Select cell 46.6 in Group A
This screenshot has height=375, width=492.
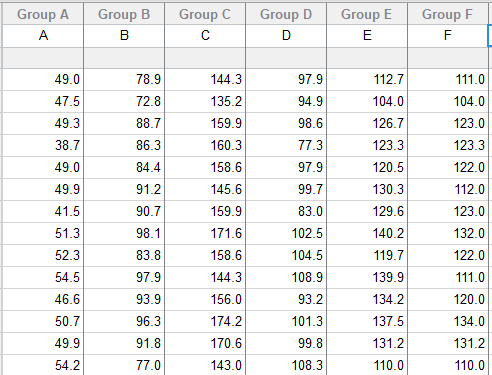point(43,299)
